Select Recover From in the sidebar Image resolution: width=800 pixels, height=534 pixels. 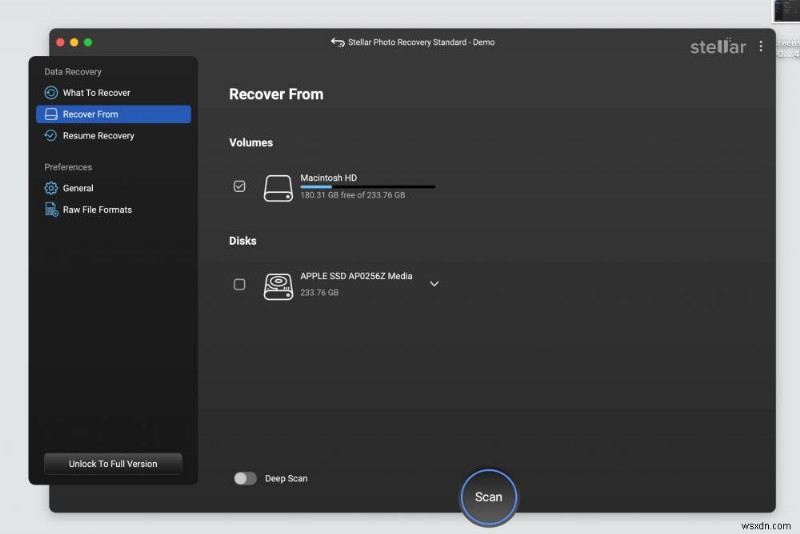pyautogui.click(x=113, y=114)
